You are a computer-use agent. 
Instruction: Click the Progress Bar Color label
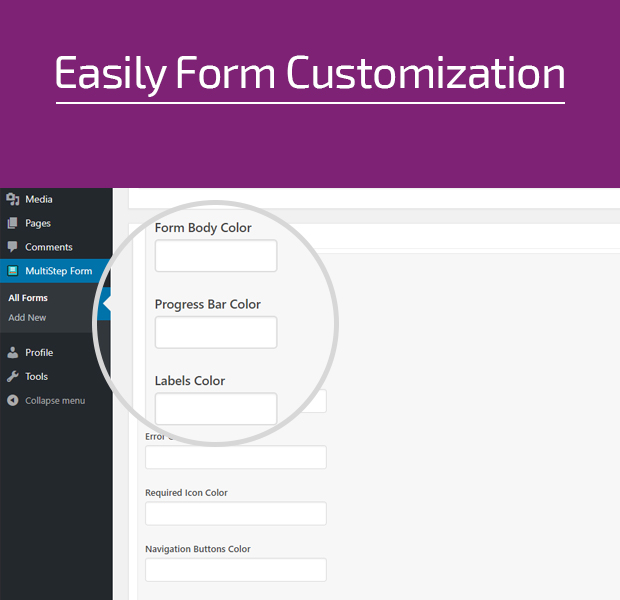coord(208,305)
